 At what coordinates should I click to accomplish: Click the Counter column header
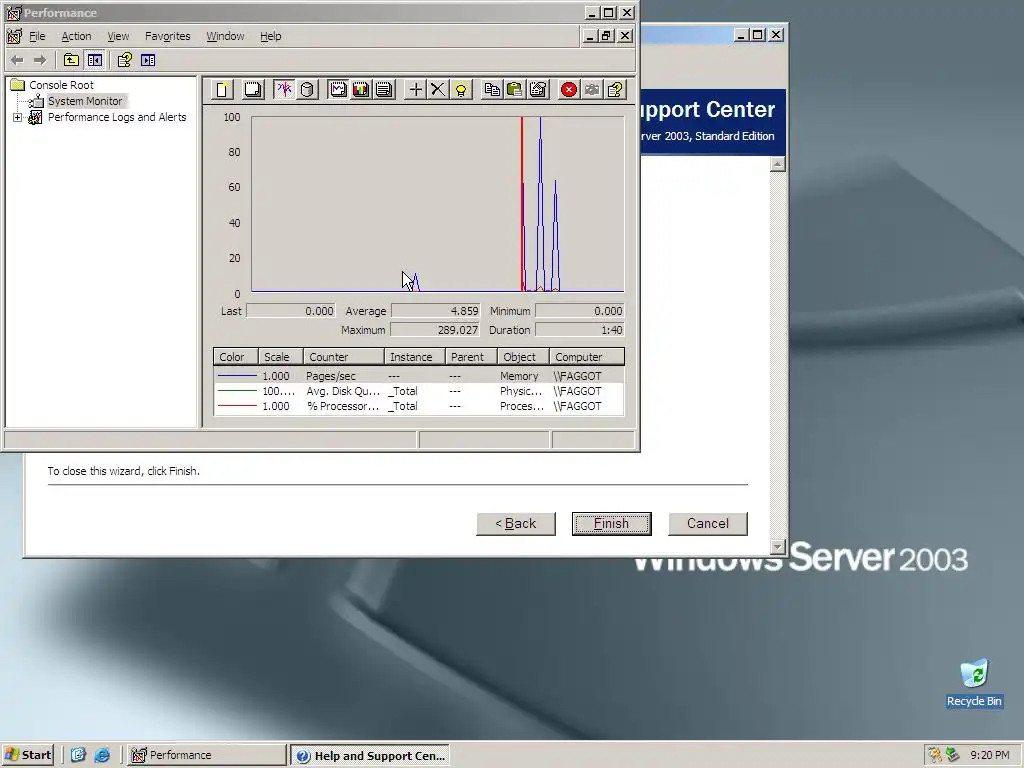[344, 357]
